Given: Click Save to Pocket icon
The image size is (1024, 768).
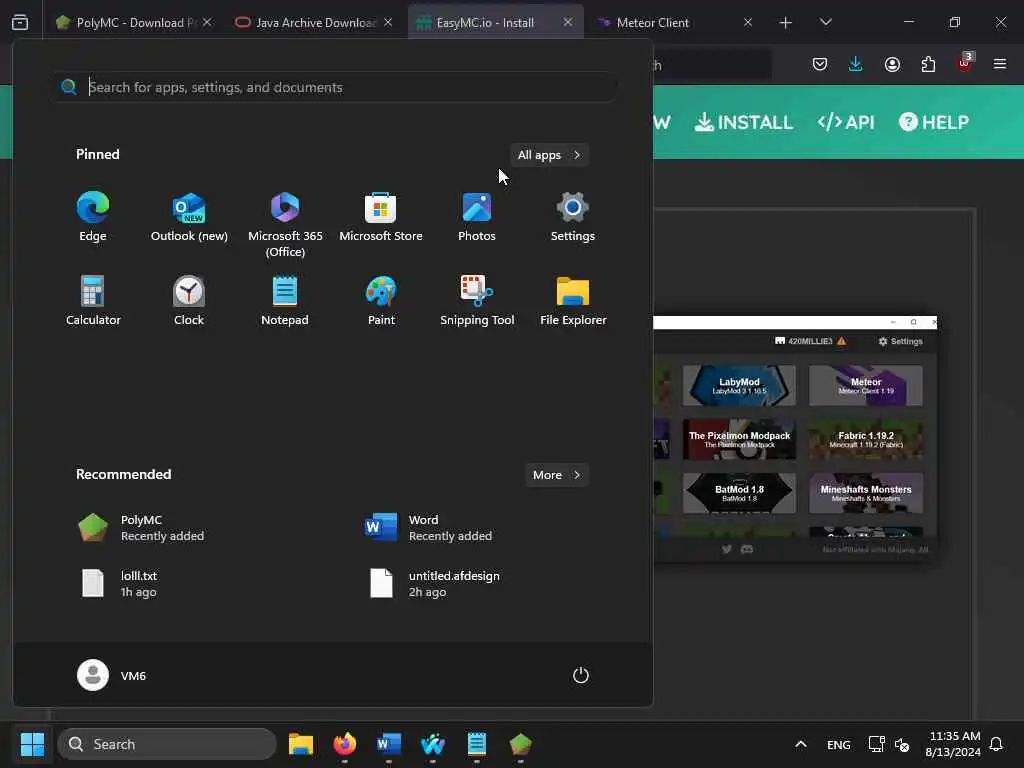Looking at the screenshot, I should [x=820, y=64].
